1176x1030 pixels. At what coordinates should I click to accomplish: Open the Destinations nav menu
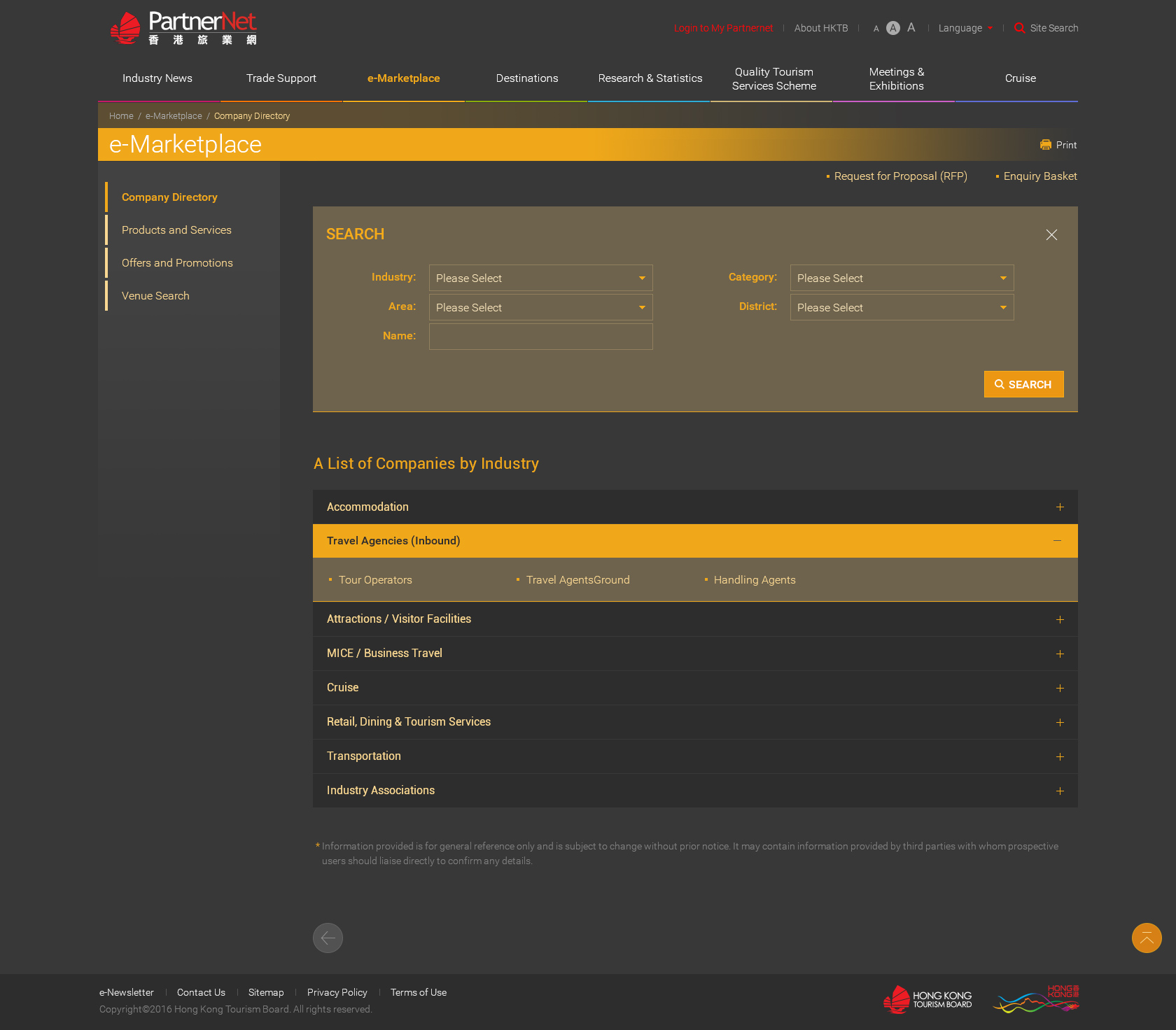pyautogui.click(x=526, y=78)
